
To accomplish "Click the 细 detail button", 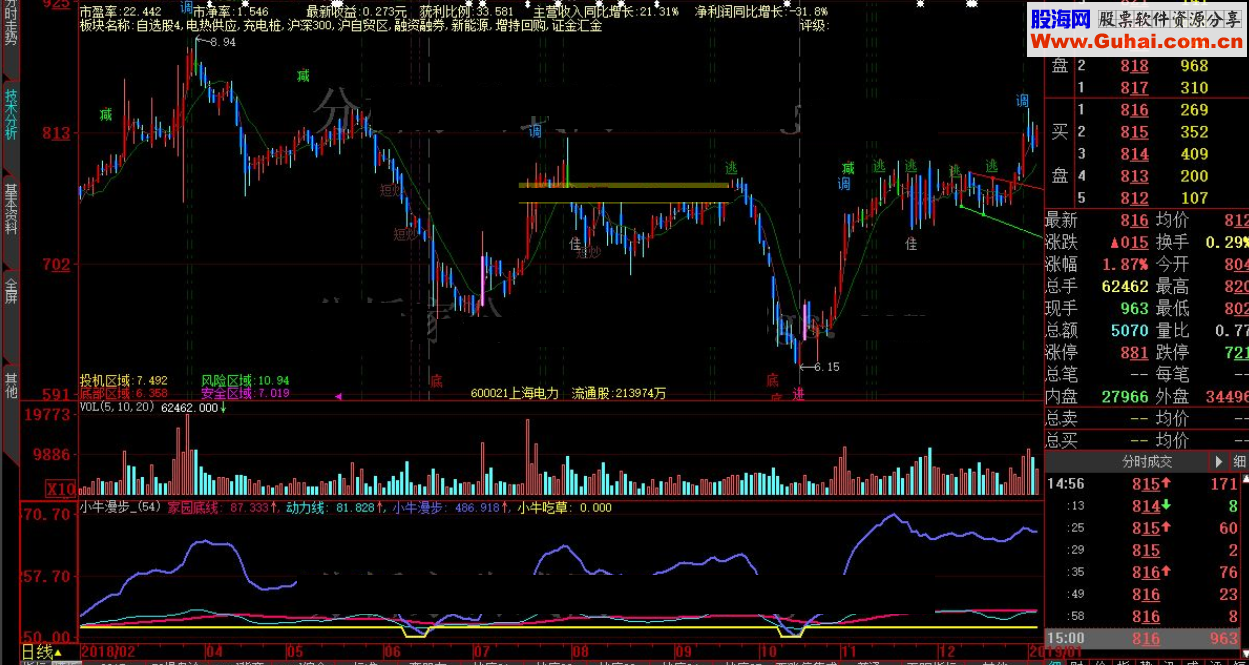I will click(1239, 462).
